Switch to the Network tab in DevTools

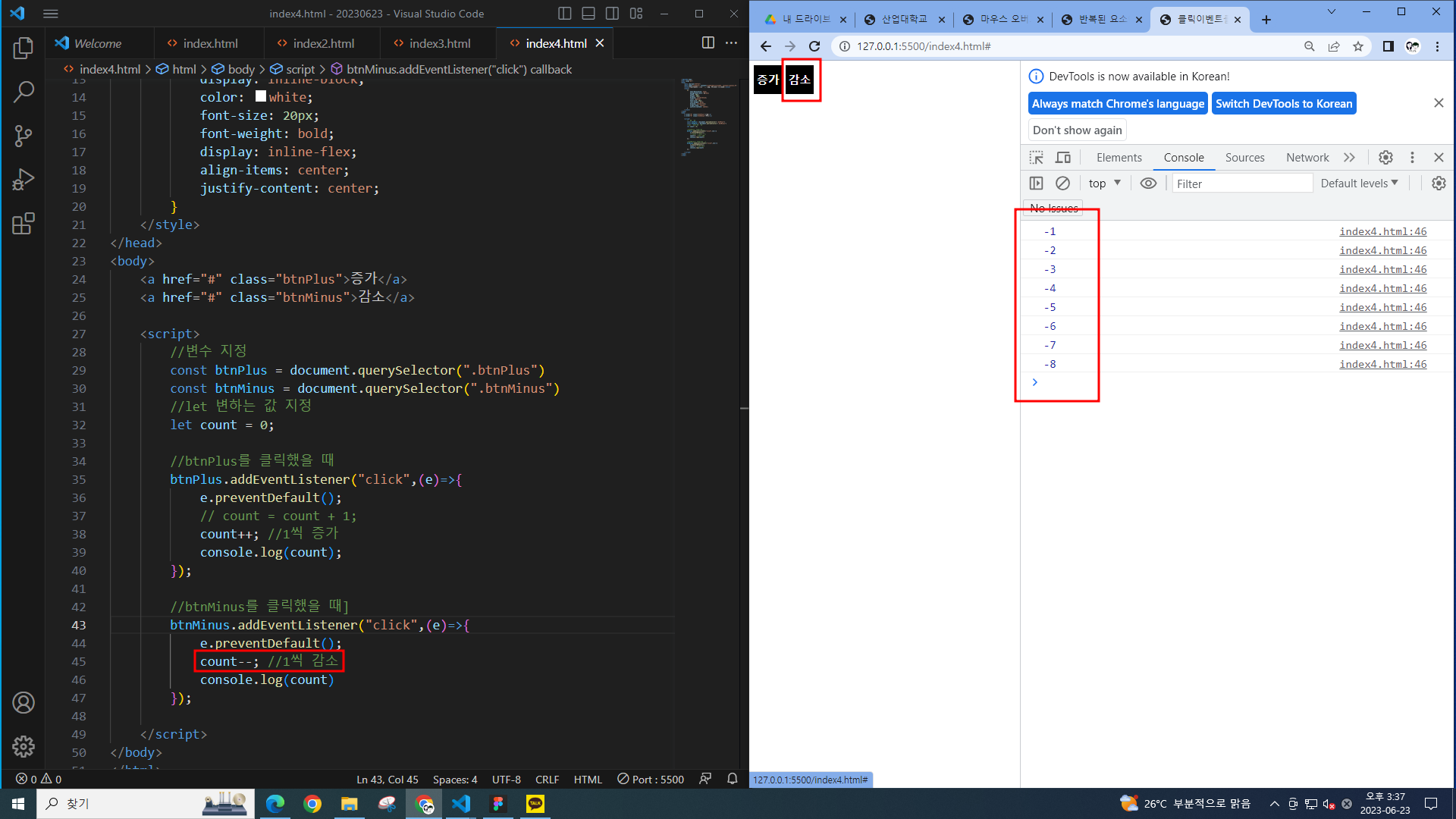tap(1307, 158)
